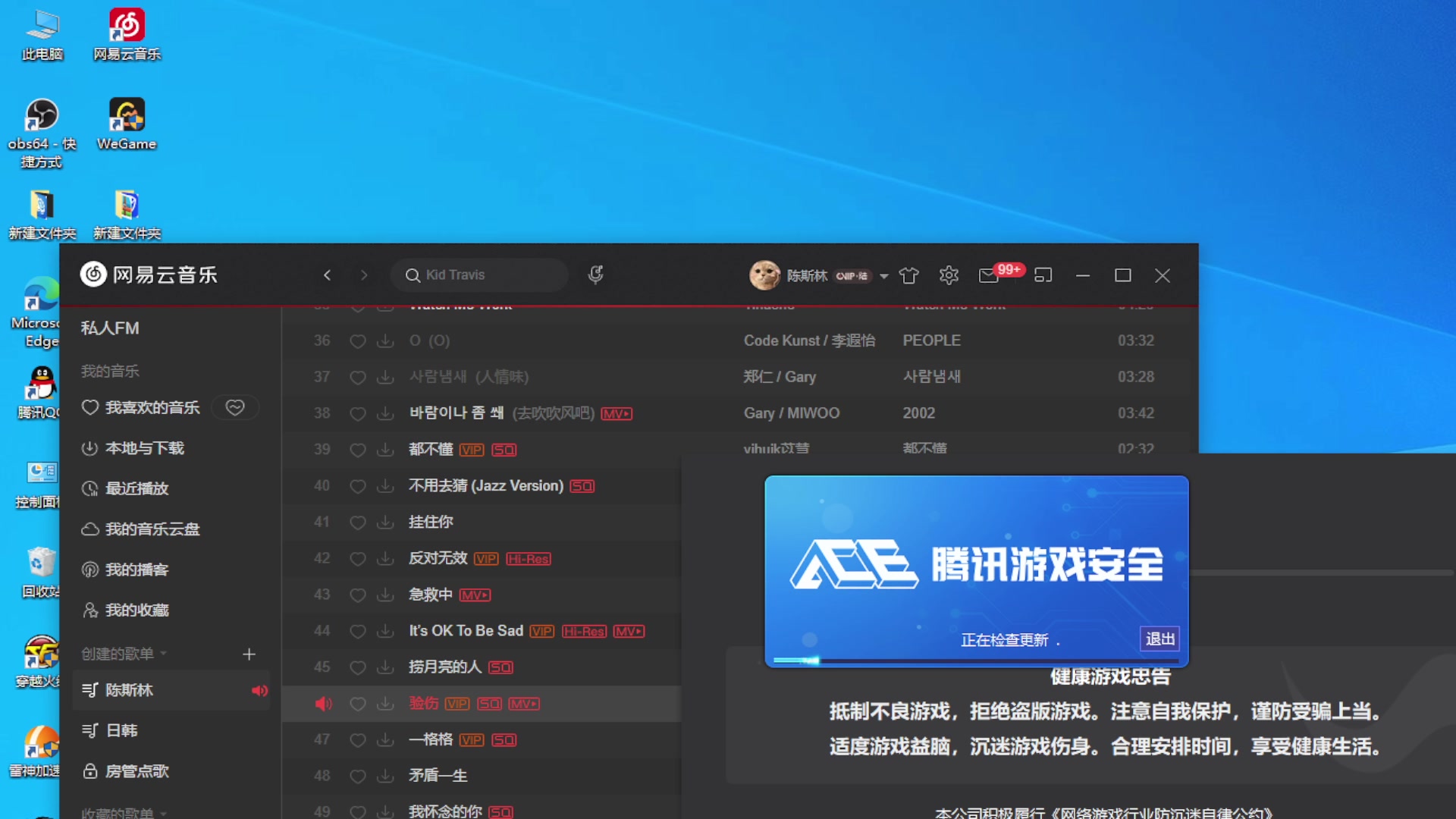Expand the account dropdown arrow

click(883, 276)
